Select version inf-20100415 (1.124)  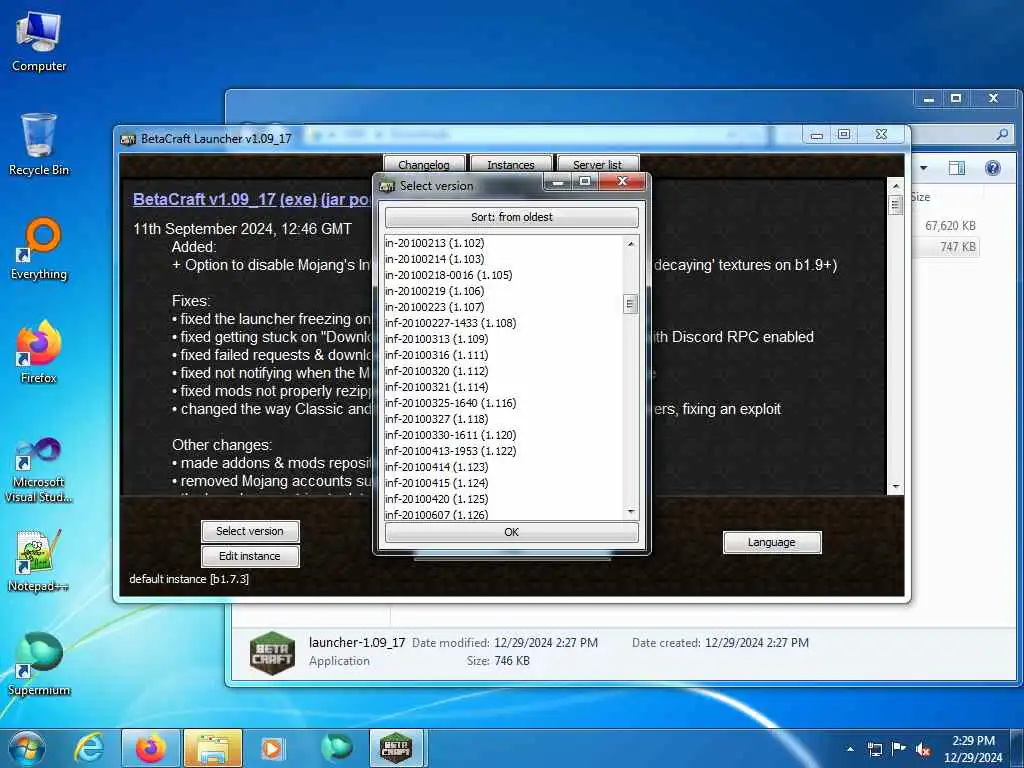pos(503,483)
